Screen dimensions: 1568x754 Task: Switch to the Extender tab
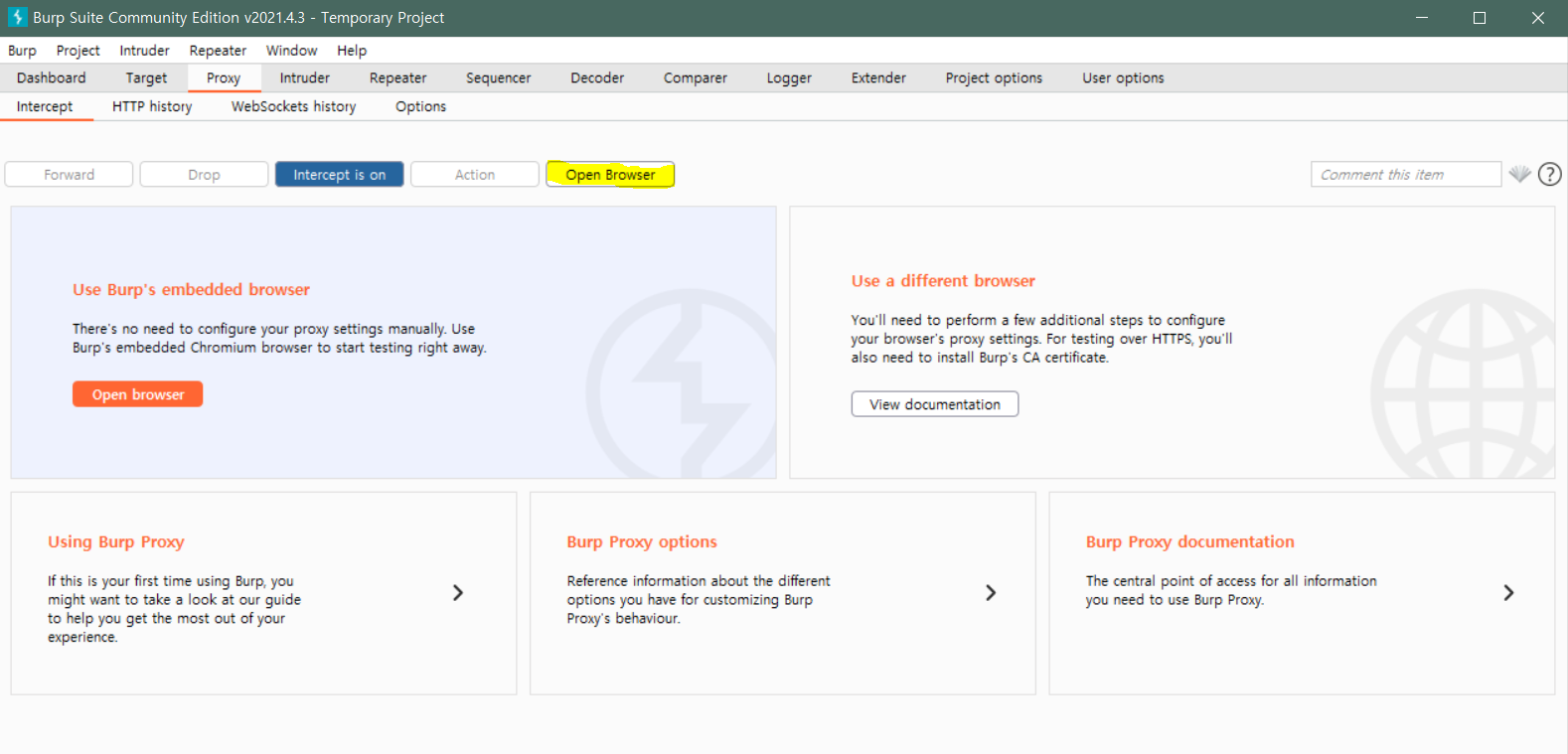(x=878, y=77)
